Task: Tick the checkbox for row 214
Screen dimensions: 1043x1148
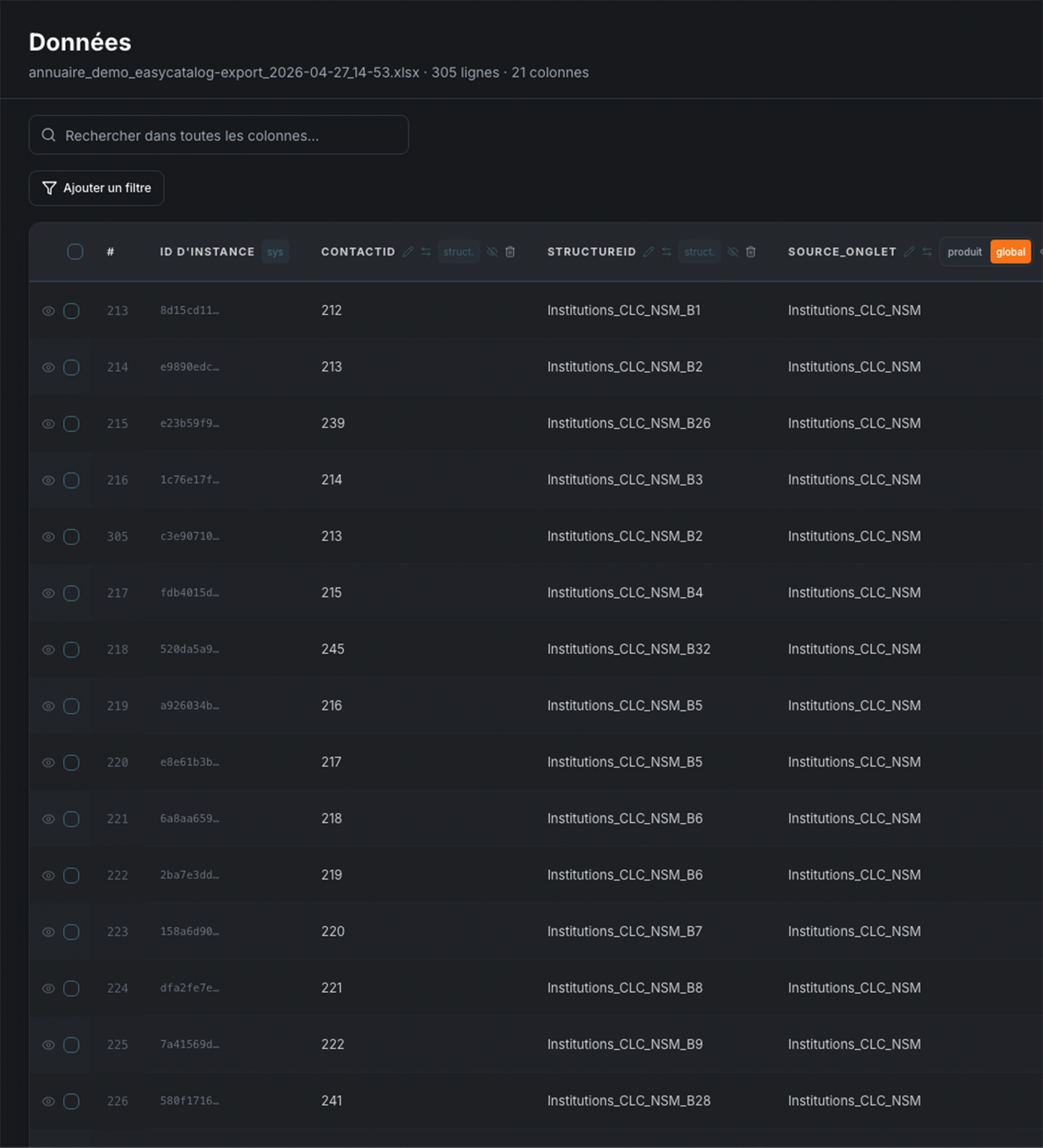Action: pos(72,367)
